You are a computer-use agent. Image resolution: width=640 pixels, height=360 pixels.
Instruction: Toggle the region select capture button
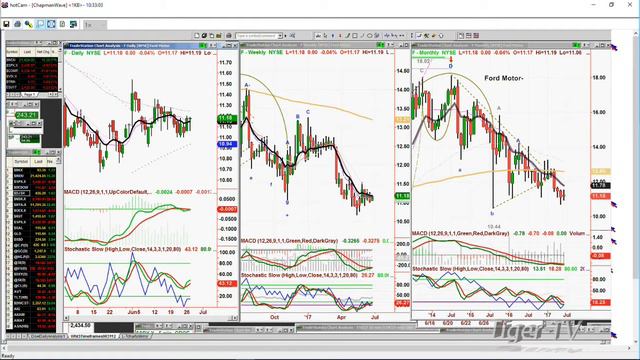click(x=40, y=24)
